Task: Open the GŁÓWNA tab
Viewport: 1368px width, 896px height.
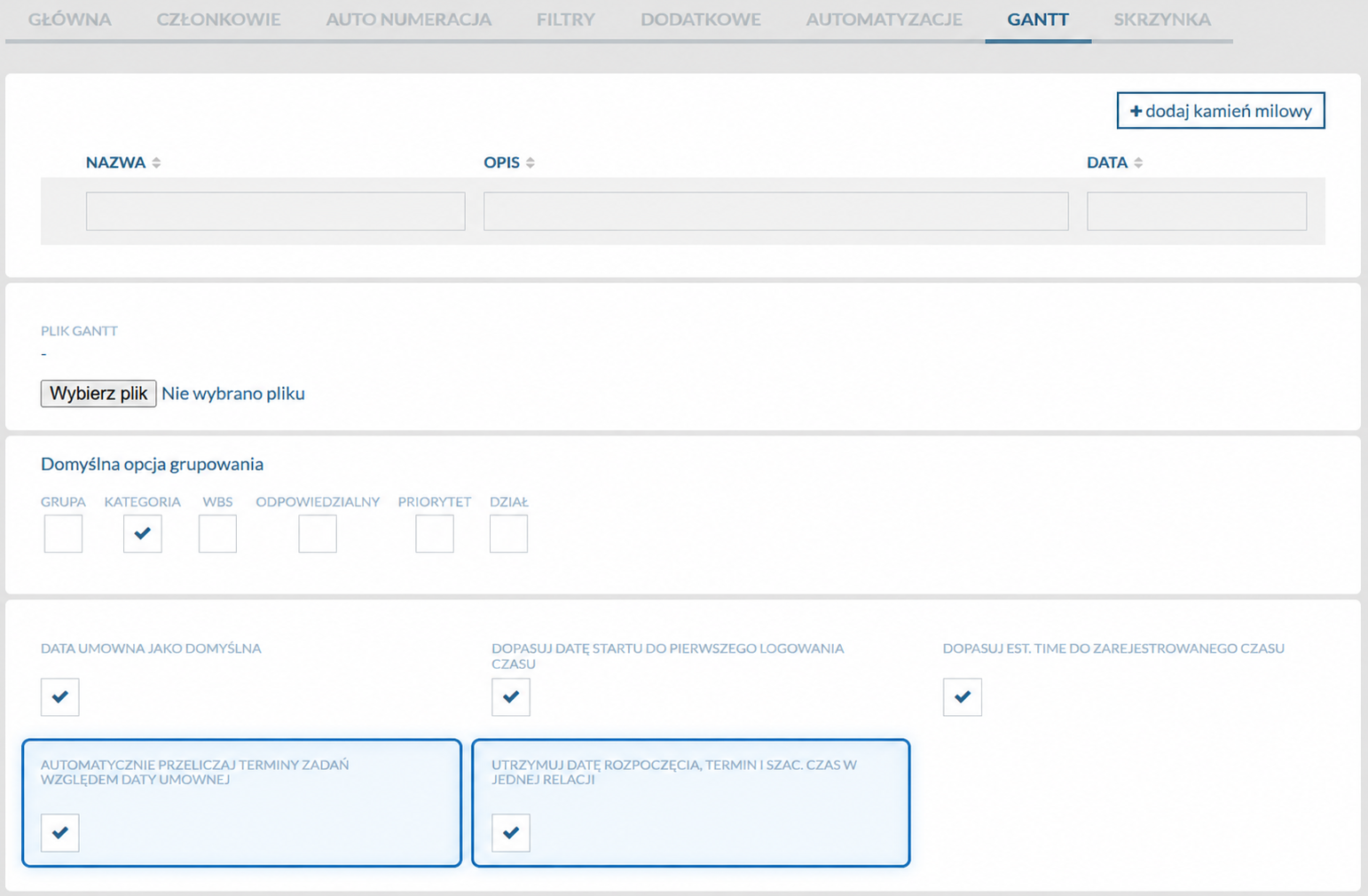Action: (x=70, y=20)
